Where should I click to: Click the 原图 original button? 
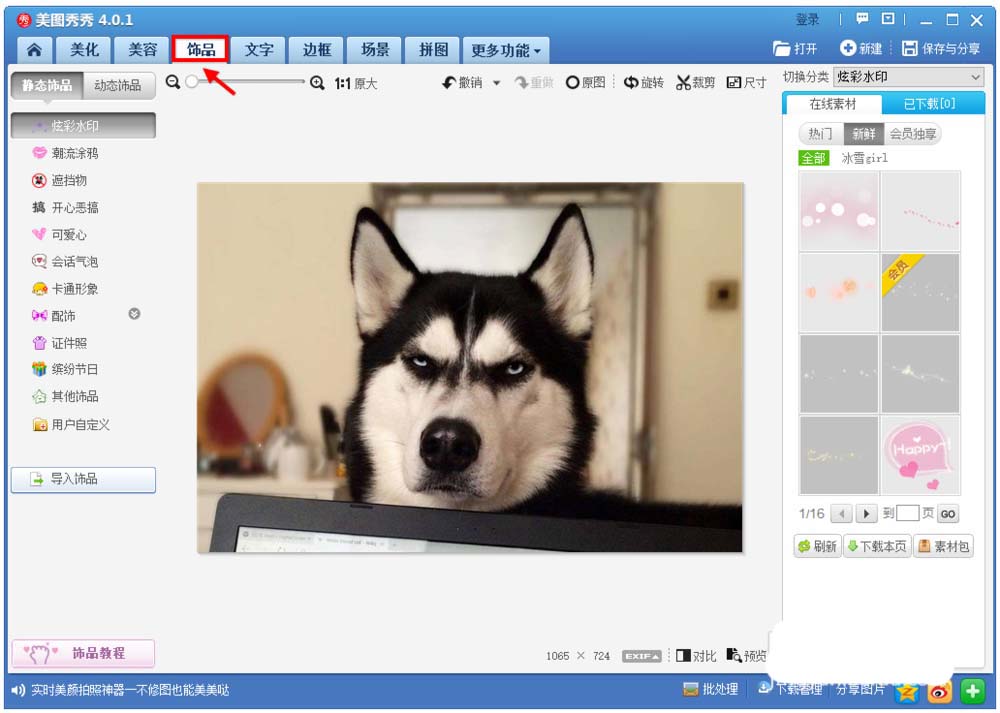585,83
